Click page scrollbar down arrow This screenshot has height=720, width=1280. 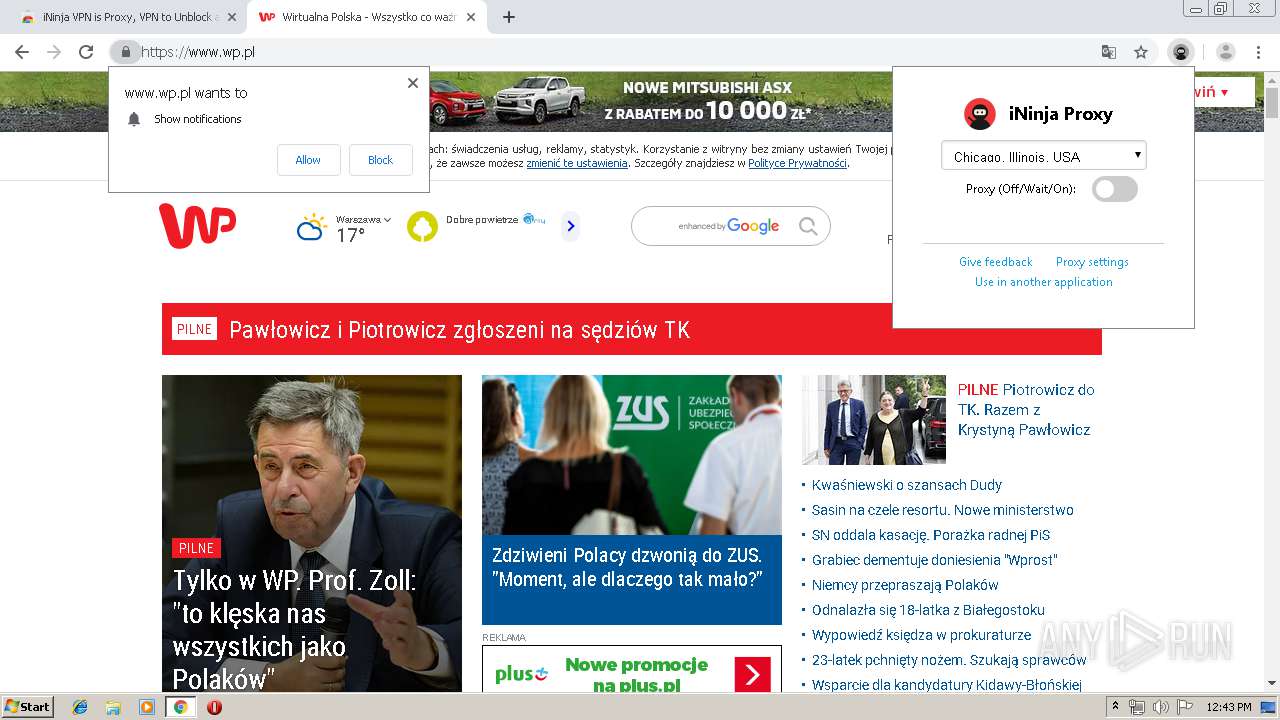[x=1271, y=684]
